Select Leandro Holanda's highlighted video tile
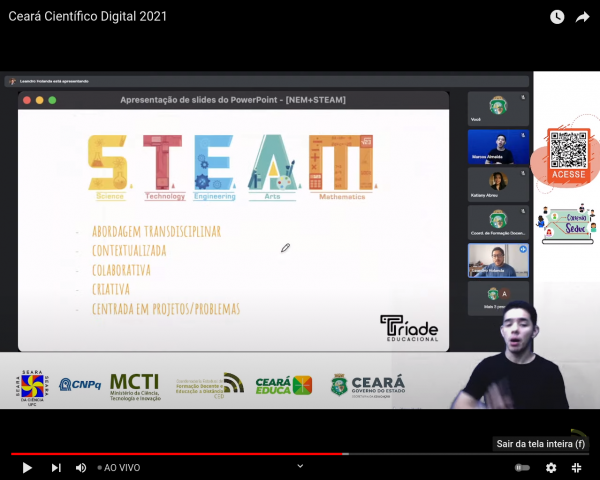Image resolution: width=600 pixels, height=480 pixels. 498,260
